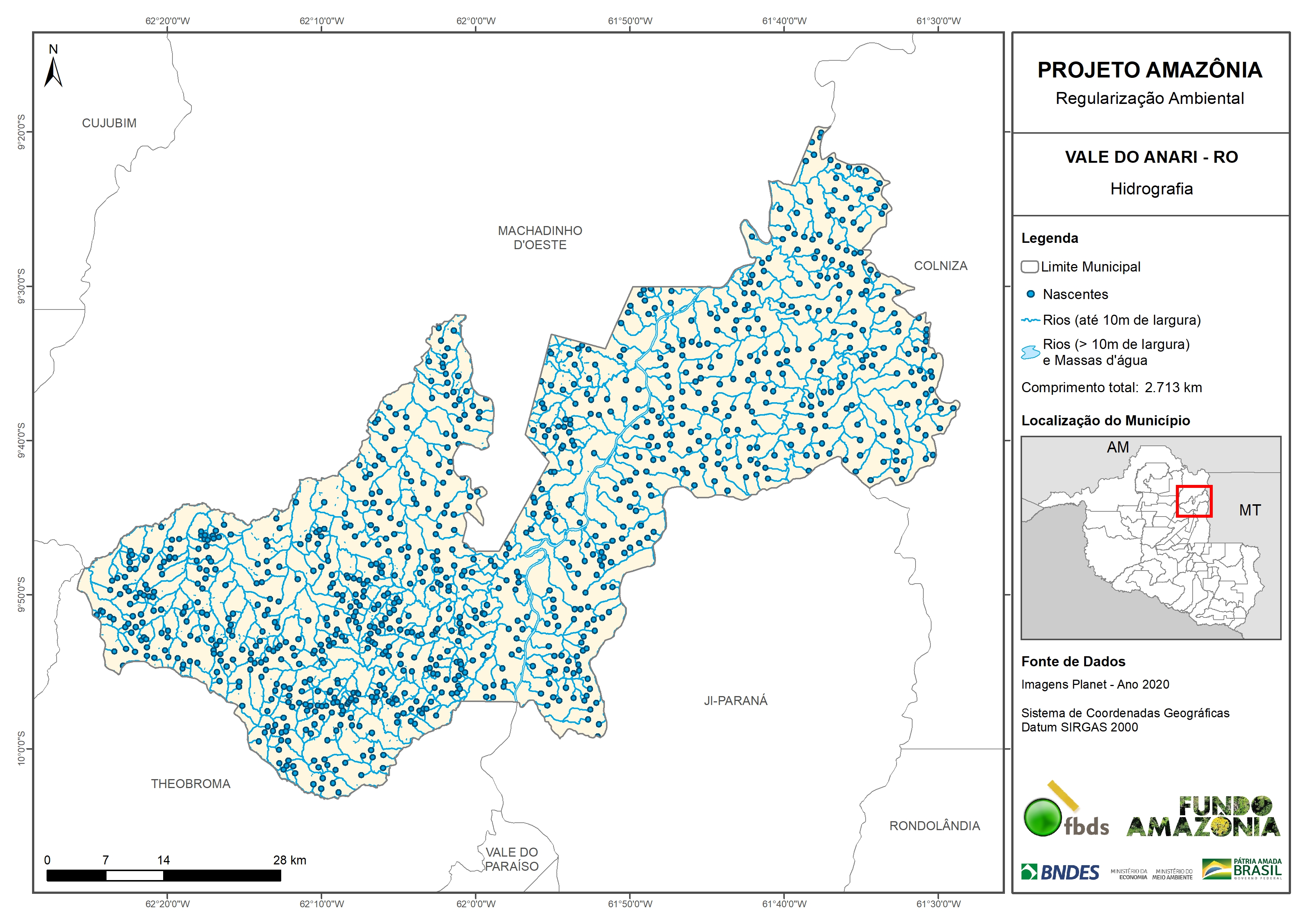Click the Fundo Amazonia logo
This screenshot has height=924, width=1307.
tap(1203, 817)
